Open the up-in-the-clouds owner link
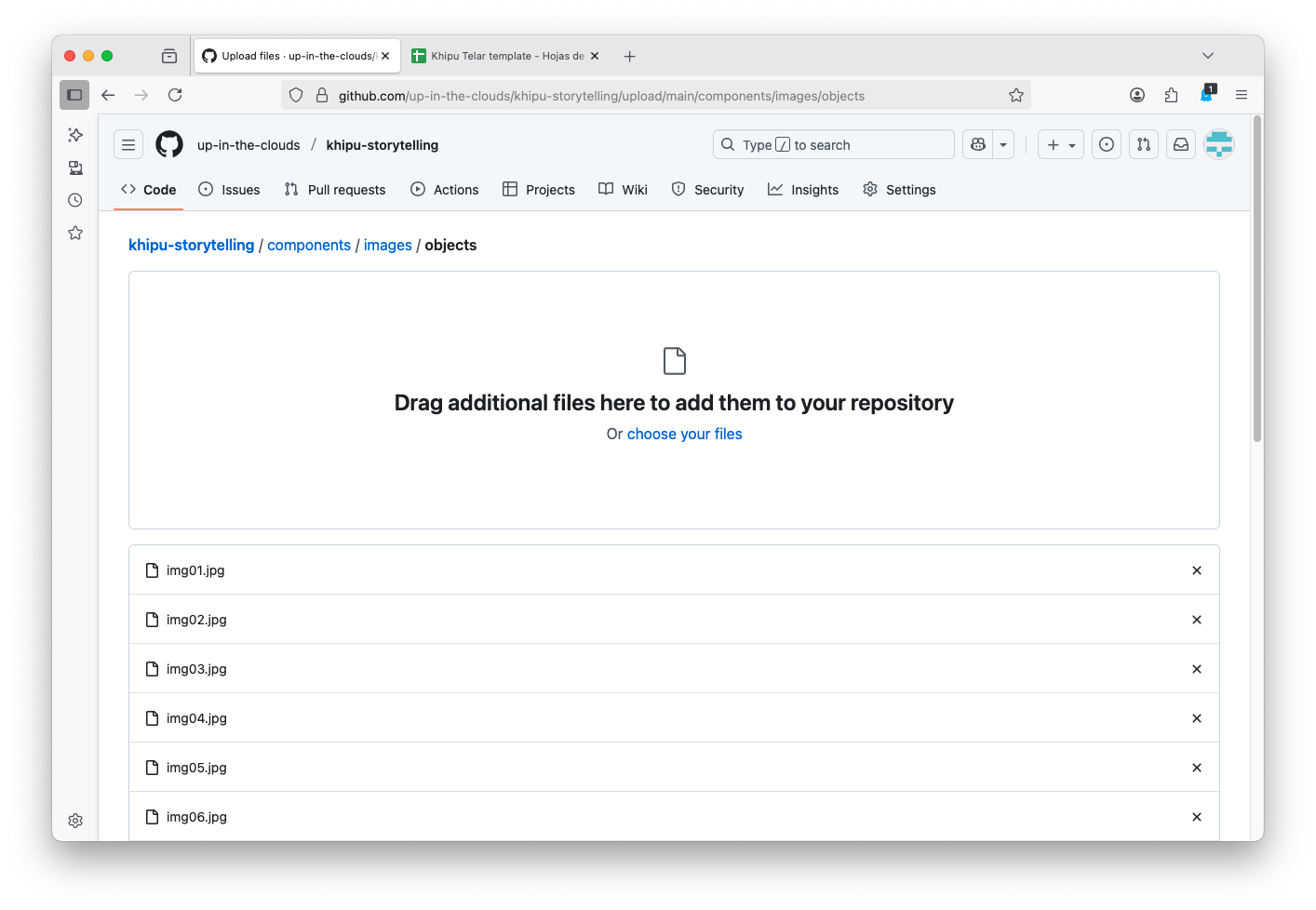 (248, 144)
